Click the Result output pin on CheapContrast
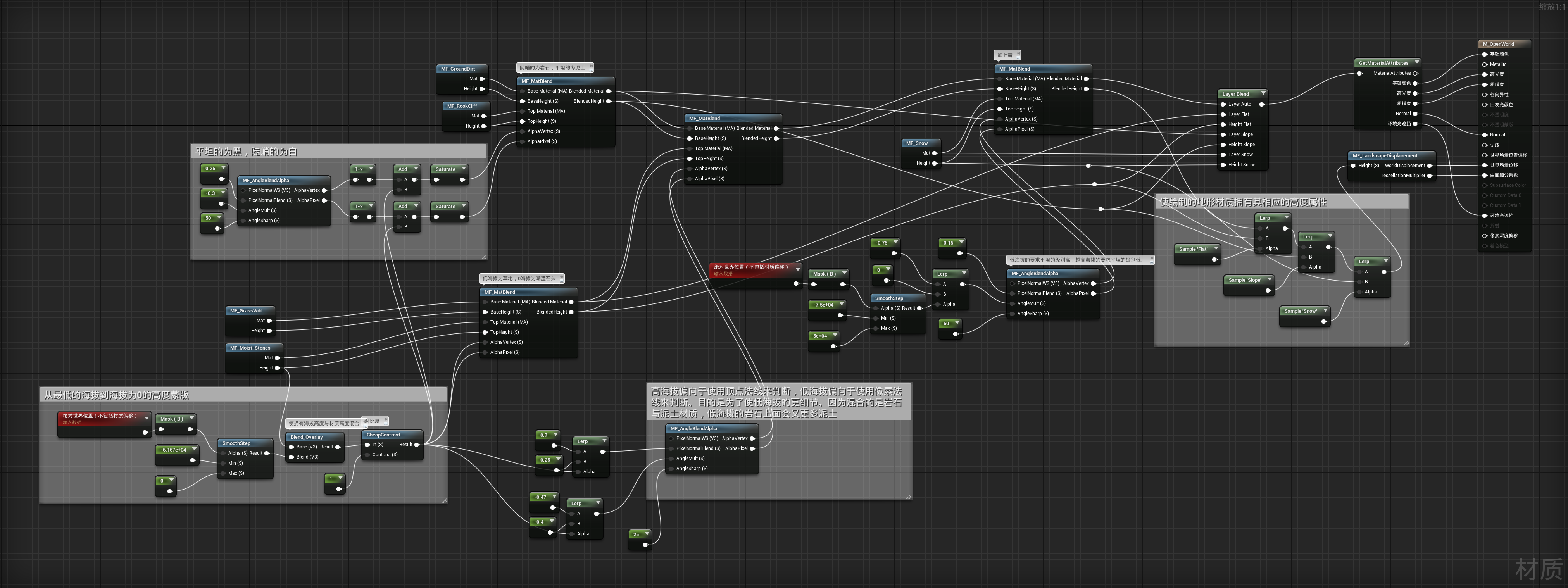Screen dimensions: 1568x588 (417, 445)
